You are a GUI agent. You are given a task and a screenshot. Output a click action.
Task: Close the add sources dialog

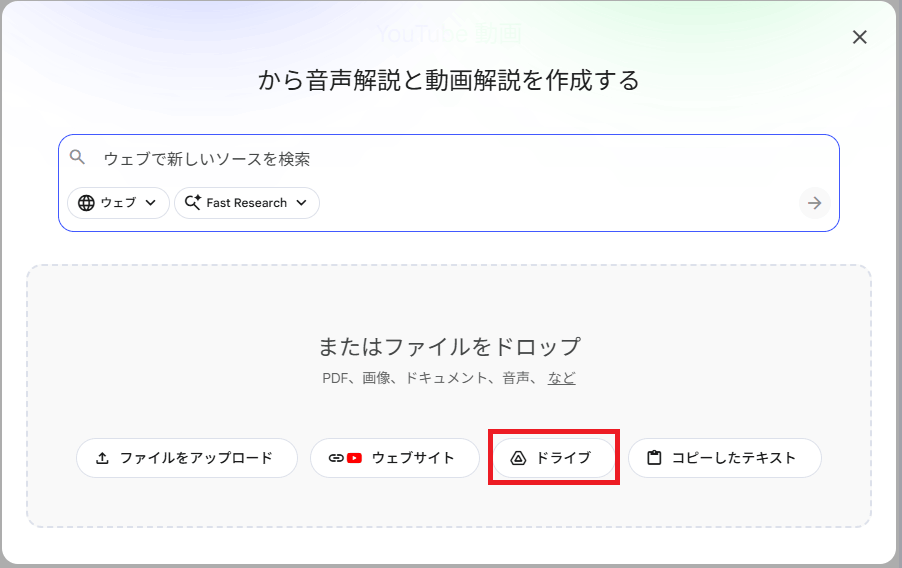click(859, 37)
